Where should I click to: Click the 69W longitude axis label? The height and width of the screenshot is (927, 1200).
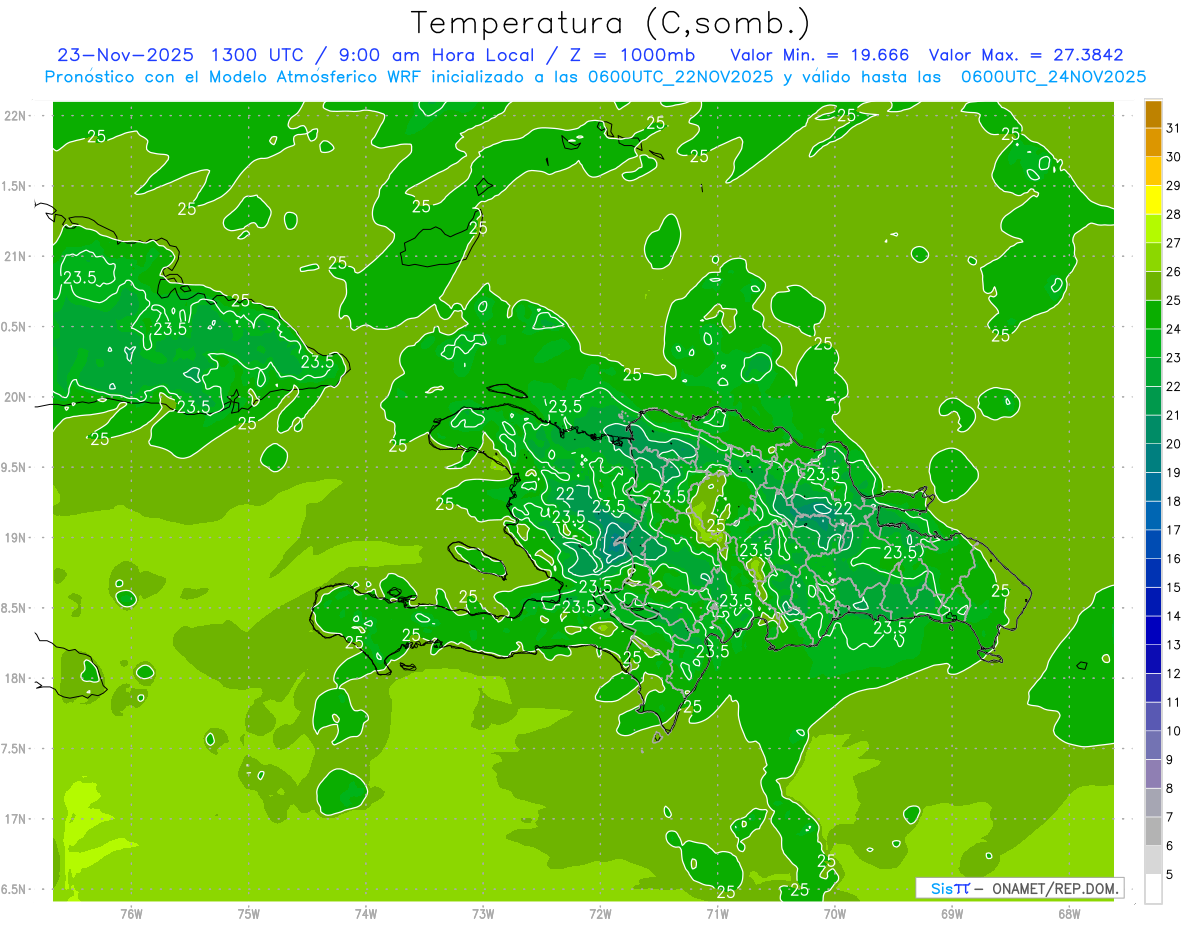point(952,914)
